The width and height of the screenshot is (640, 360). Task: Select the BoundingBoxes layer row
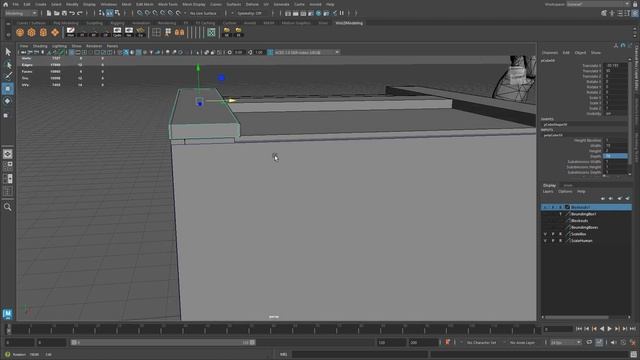(x=587, y=227)
